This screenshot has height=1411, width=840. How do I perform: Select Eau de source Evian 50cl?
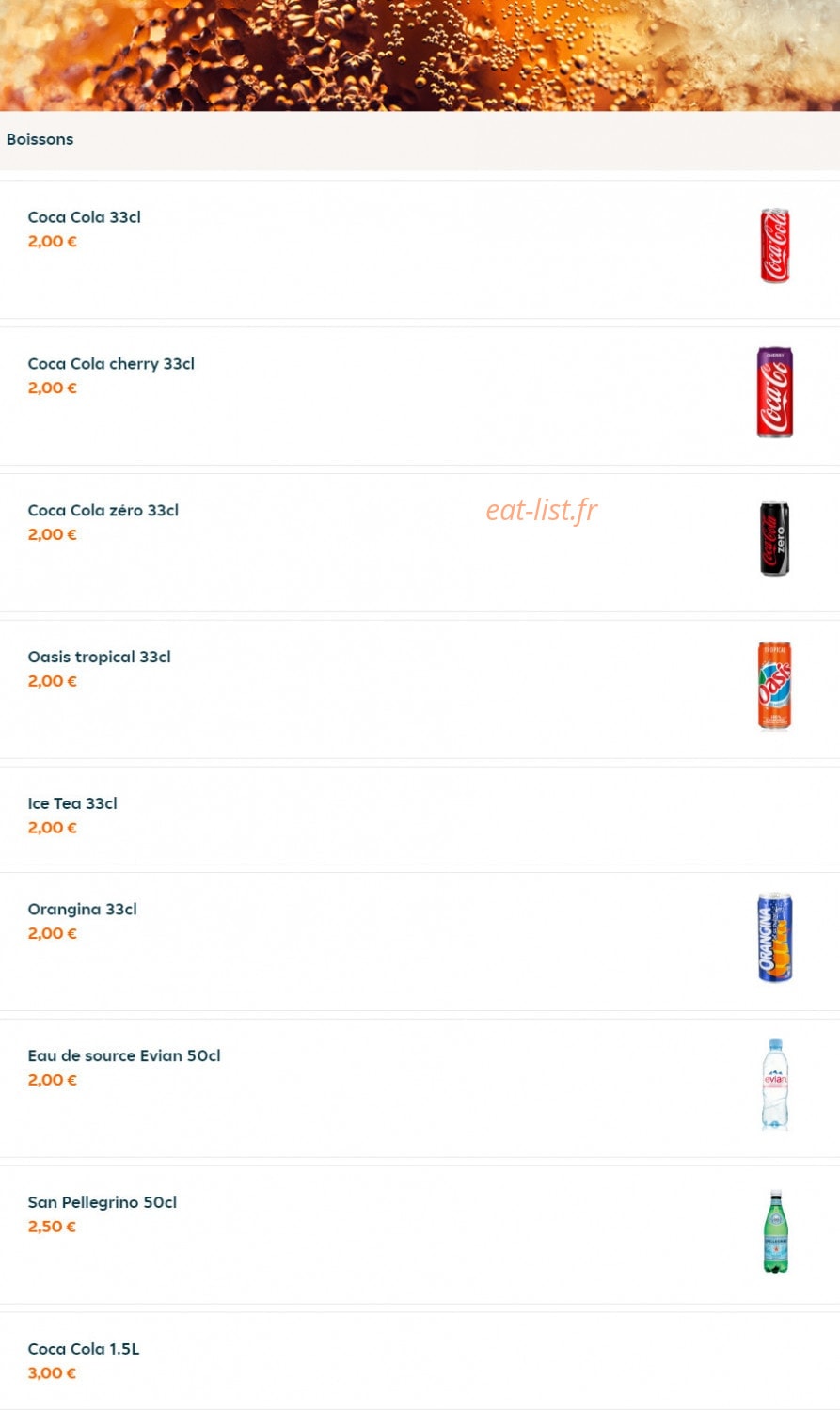tap(124, 1056)
